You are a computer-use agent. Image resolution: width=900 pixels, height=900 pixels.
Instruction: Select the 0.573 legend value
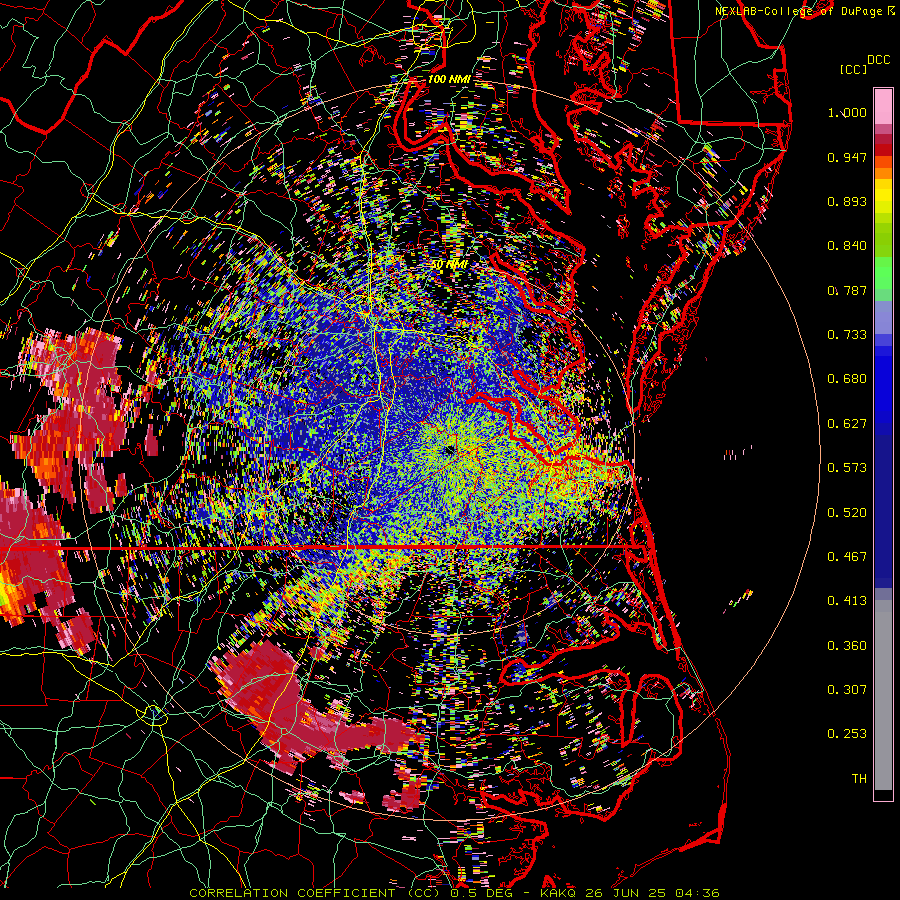coord(847,468)
